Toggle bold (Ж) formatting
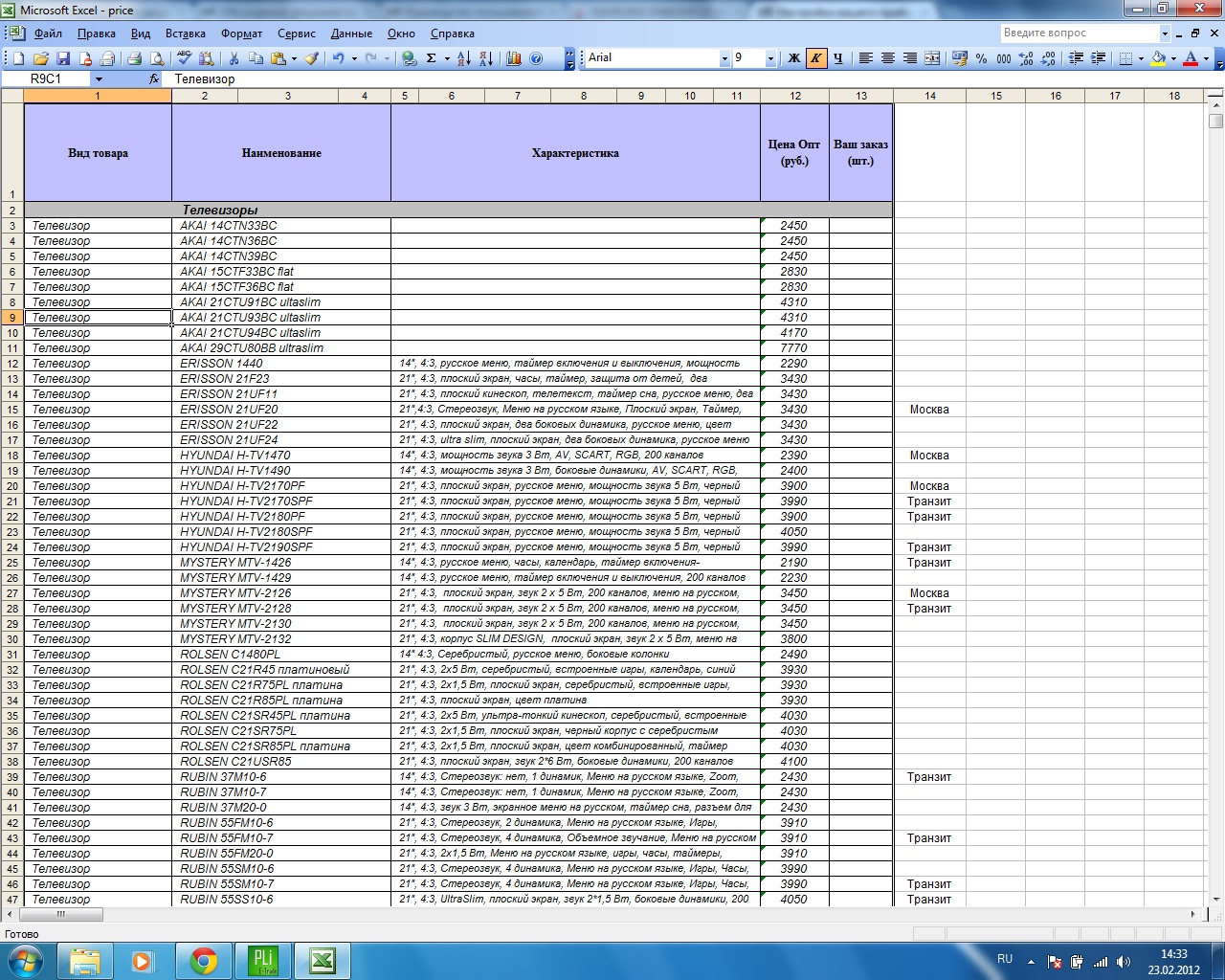1225x980 pixels. click(794, 58)
